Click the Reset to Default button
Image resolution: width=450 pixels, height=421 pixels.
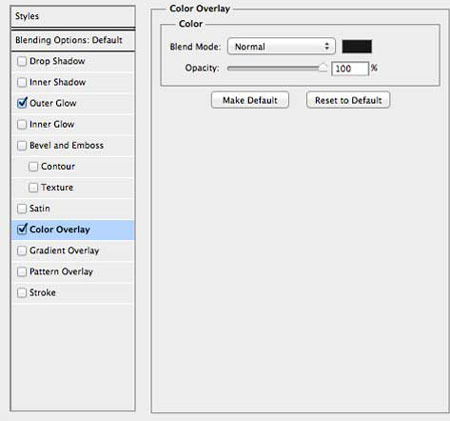pyautogui.click(x=348, y=100)
